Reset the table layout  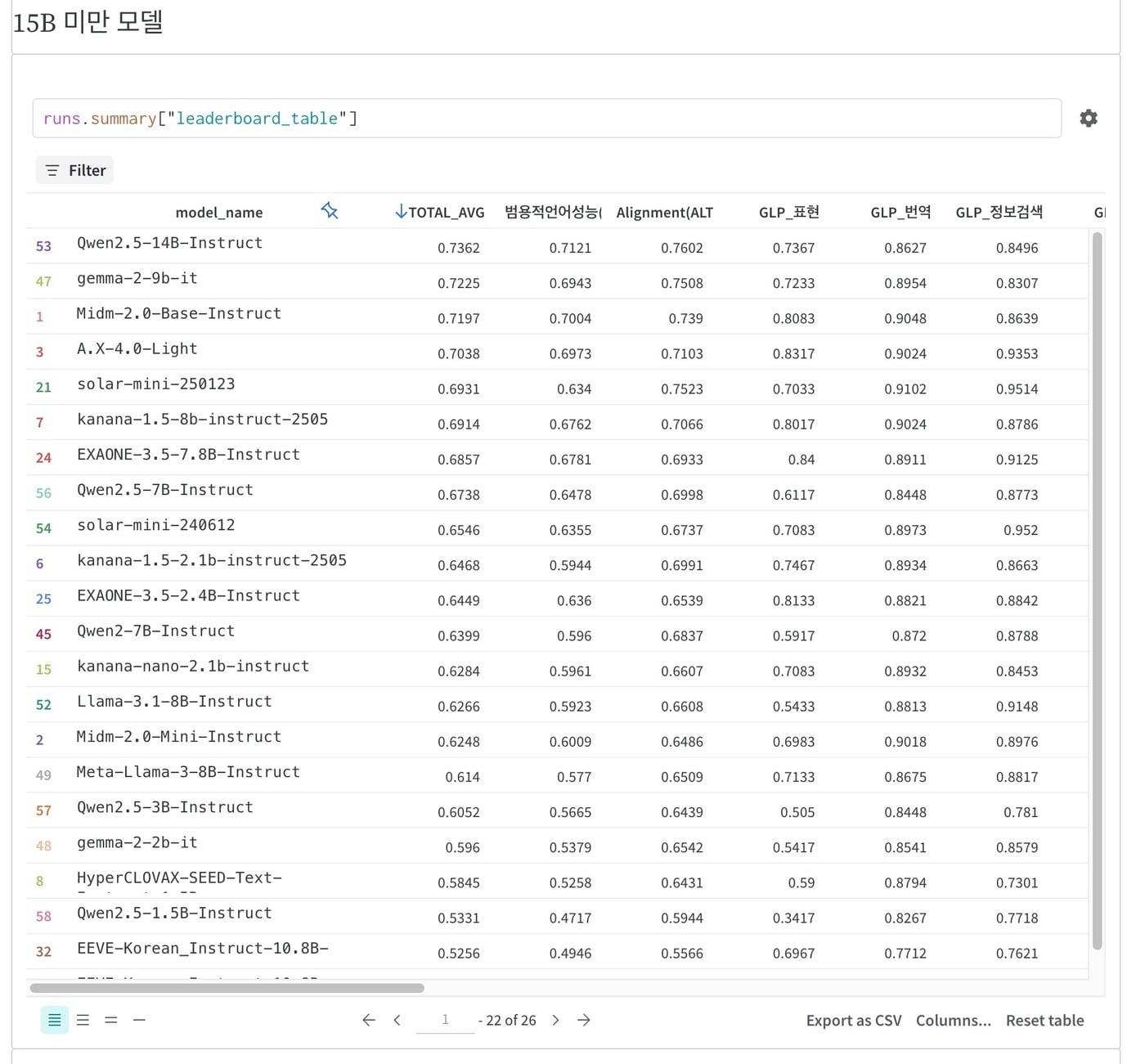pyautogui.click(x=1044, y=1020)
